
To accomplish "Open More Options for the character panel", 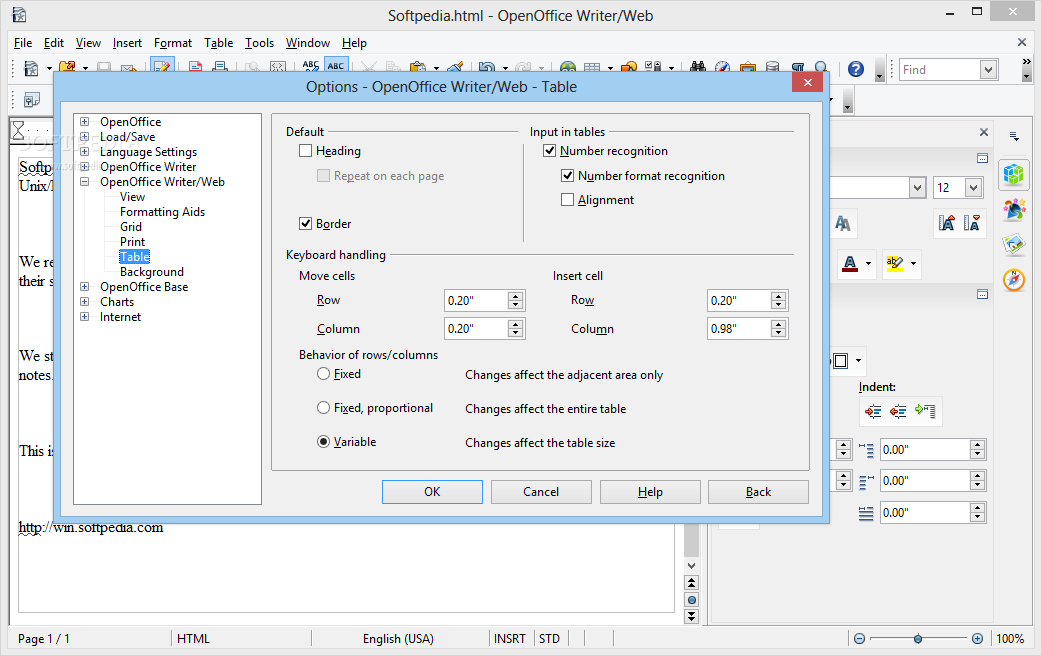I will pyautogui.click(x=982, y=158).
